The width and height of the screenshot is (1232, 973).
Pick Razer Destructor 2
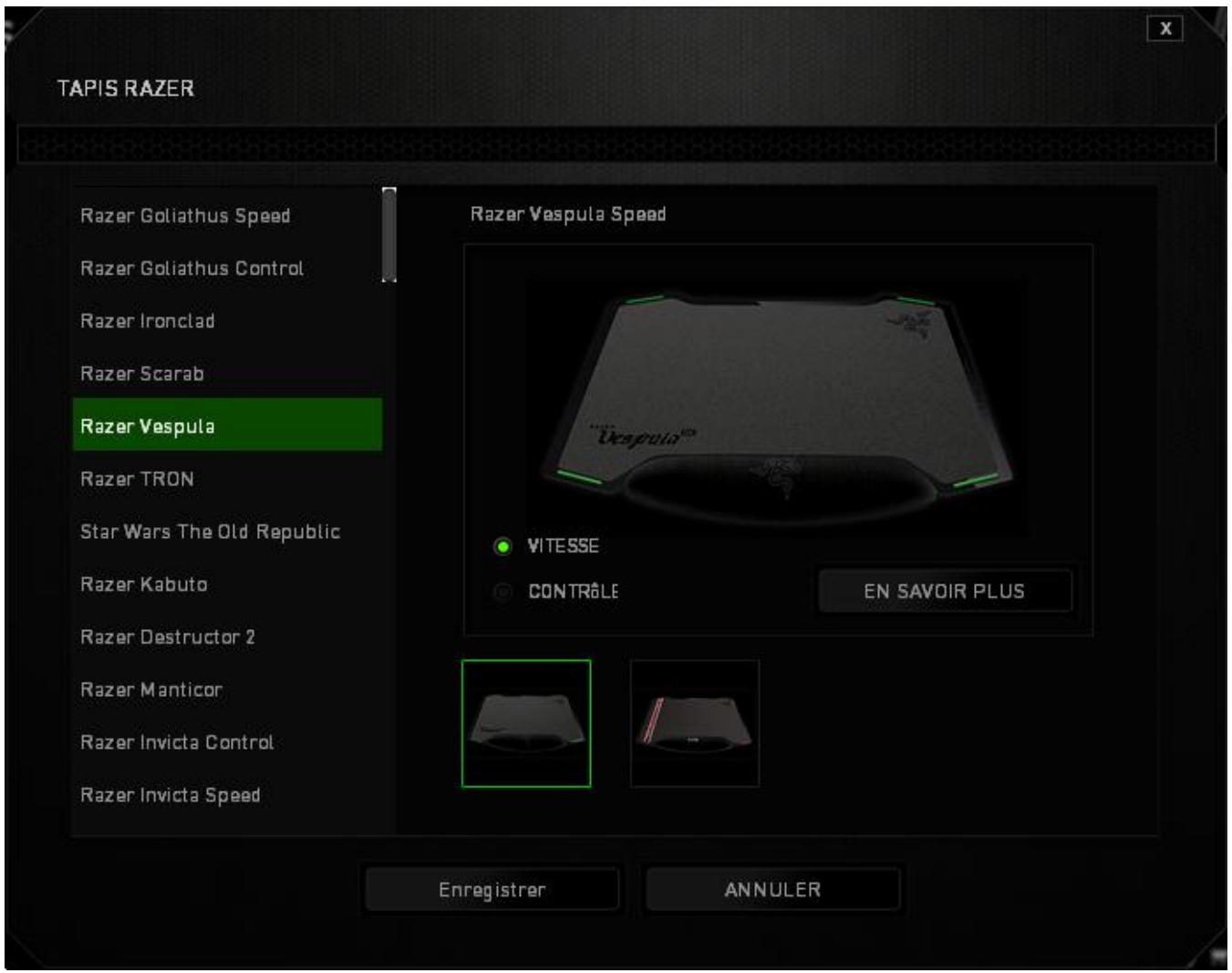[x=227, y=637]
